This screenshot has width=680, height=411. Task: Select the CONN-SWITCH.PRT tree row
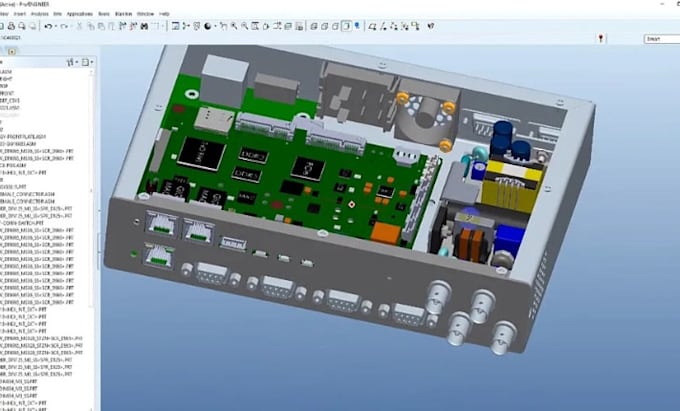22,223
